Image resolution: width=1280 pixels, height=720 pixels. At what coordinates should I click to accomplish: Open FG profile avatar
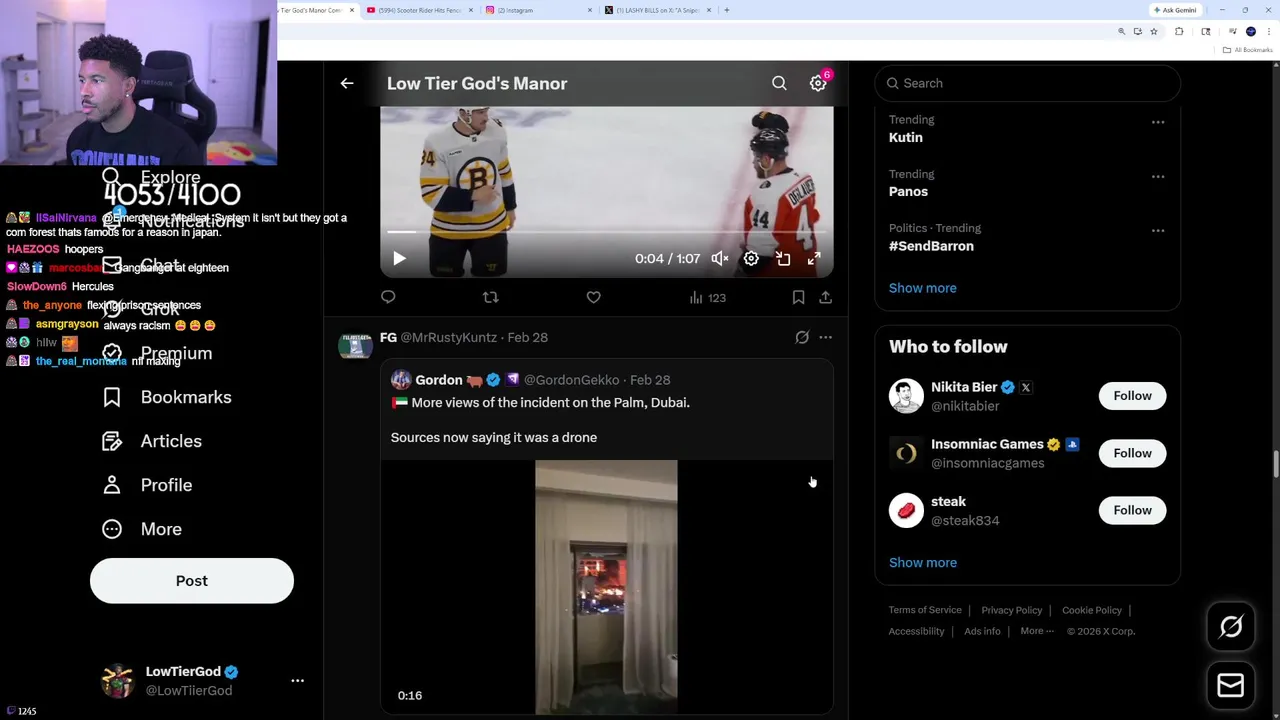[355, 346]
